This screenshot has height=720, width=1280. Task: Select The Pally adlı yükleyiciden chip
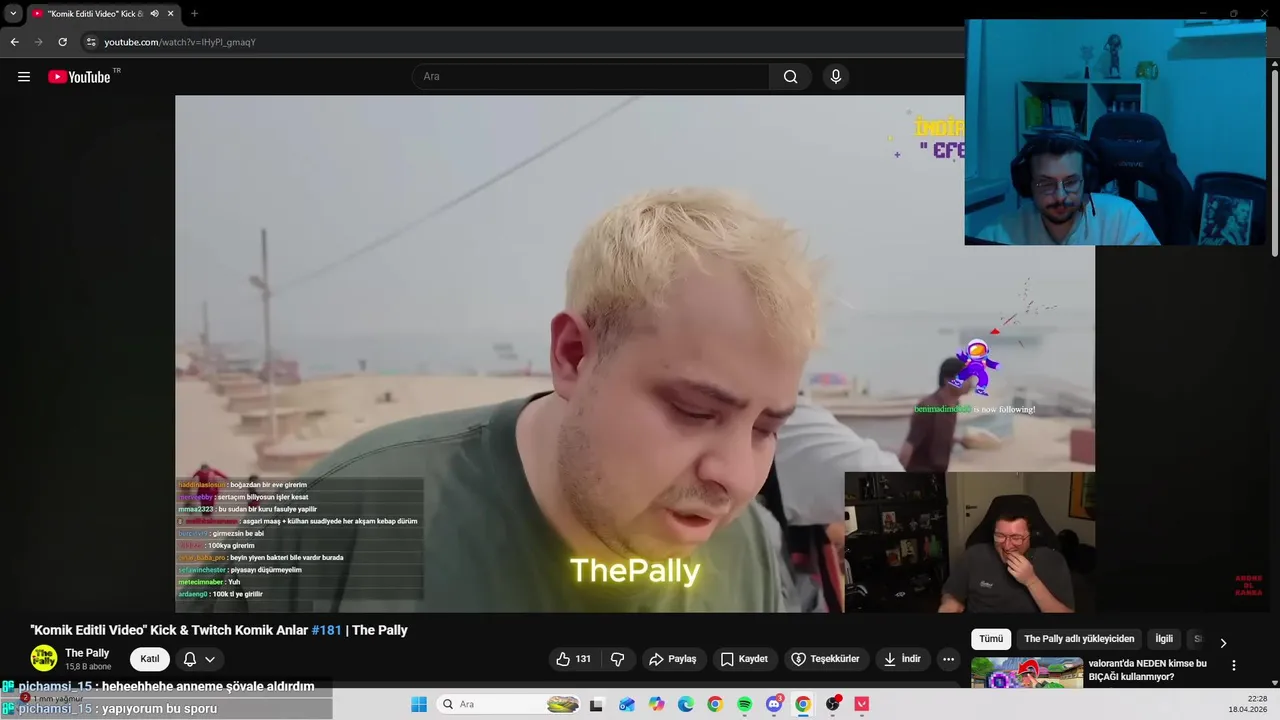[x=1079, y=639]
